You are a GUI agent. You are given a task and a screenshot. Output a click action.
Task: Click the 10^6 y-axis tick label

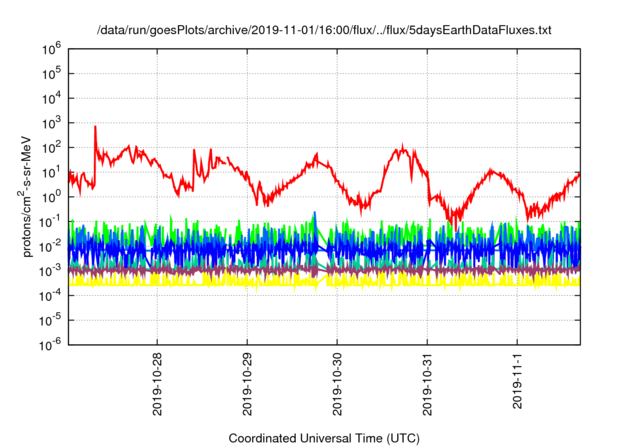51,48
